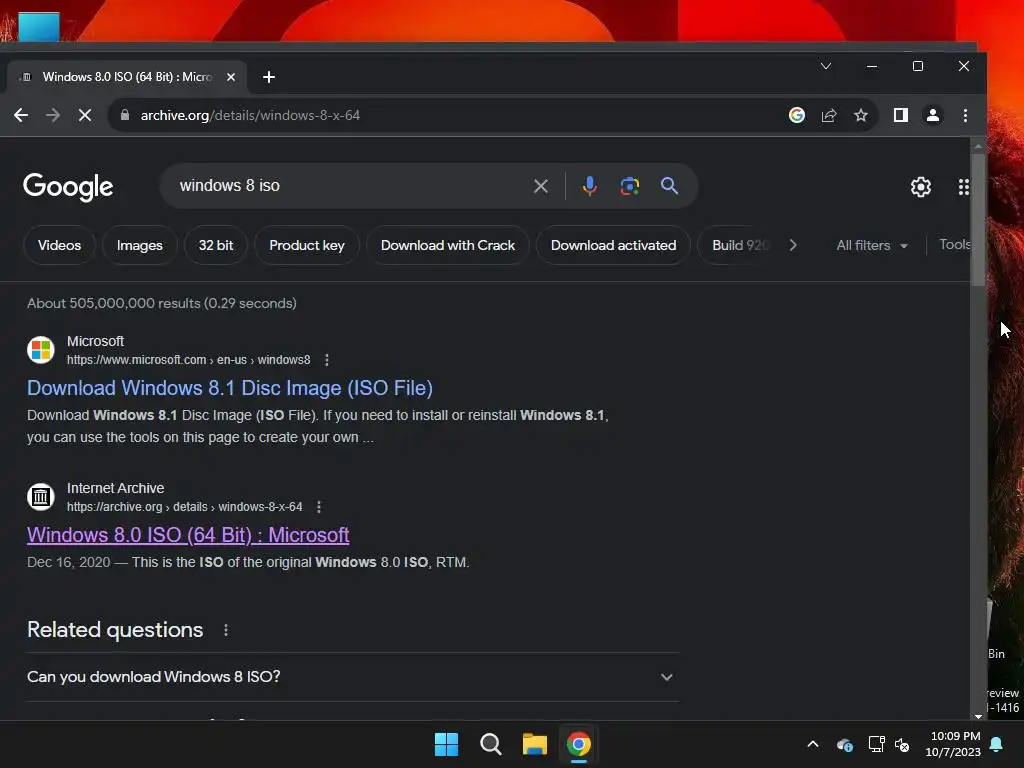Open the muted volume tray icon
This screenshot has width=1024, height=768.
tap(902, 744)
